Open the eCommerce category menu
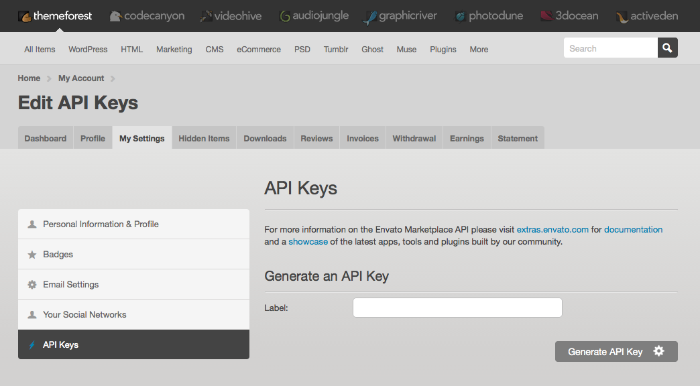The height and width of the screenshot is (386, 700). [258, 49]
